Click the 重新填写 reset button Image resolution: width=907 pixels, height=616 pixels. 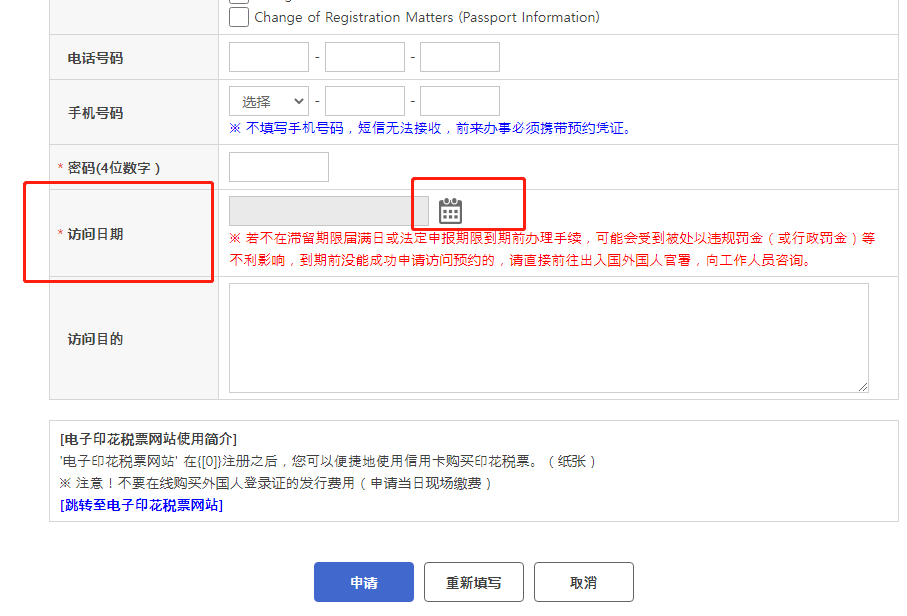(x=474, y=582)
